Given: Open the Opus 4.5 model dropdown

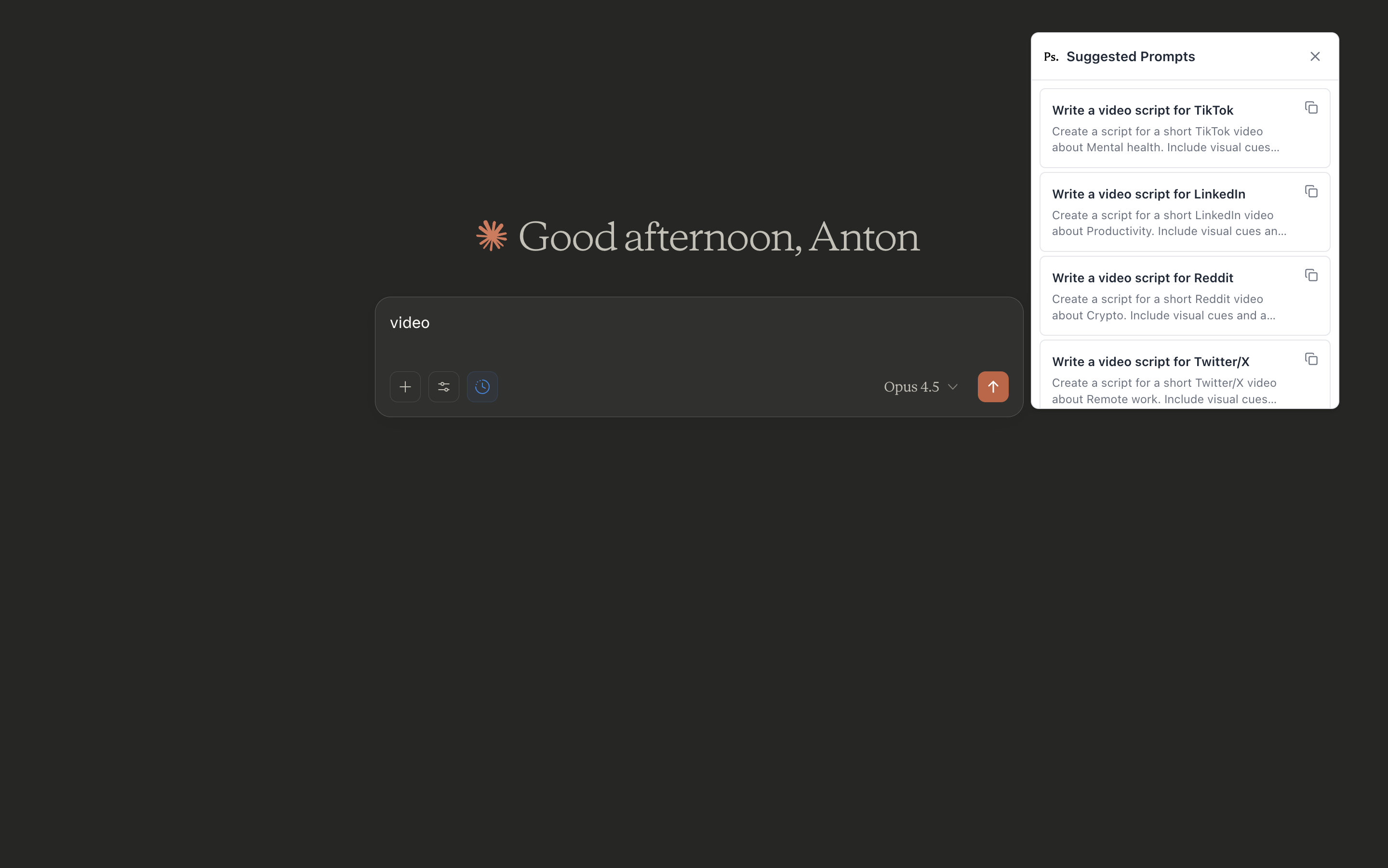Looking at the screenshot, I should [921, 387].
